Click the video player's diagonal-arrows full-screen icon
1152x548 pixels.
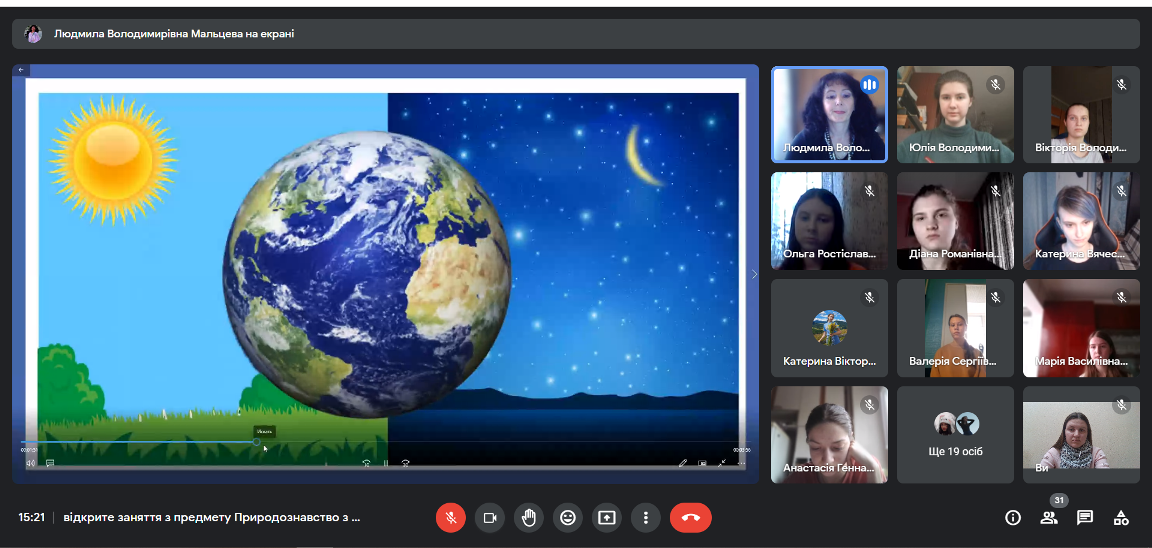point(722,464)
